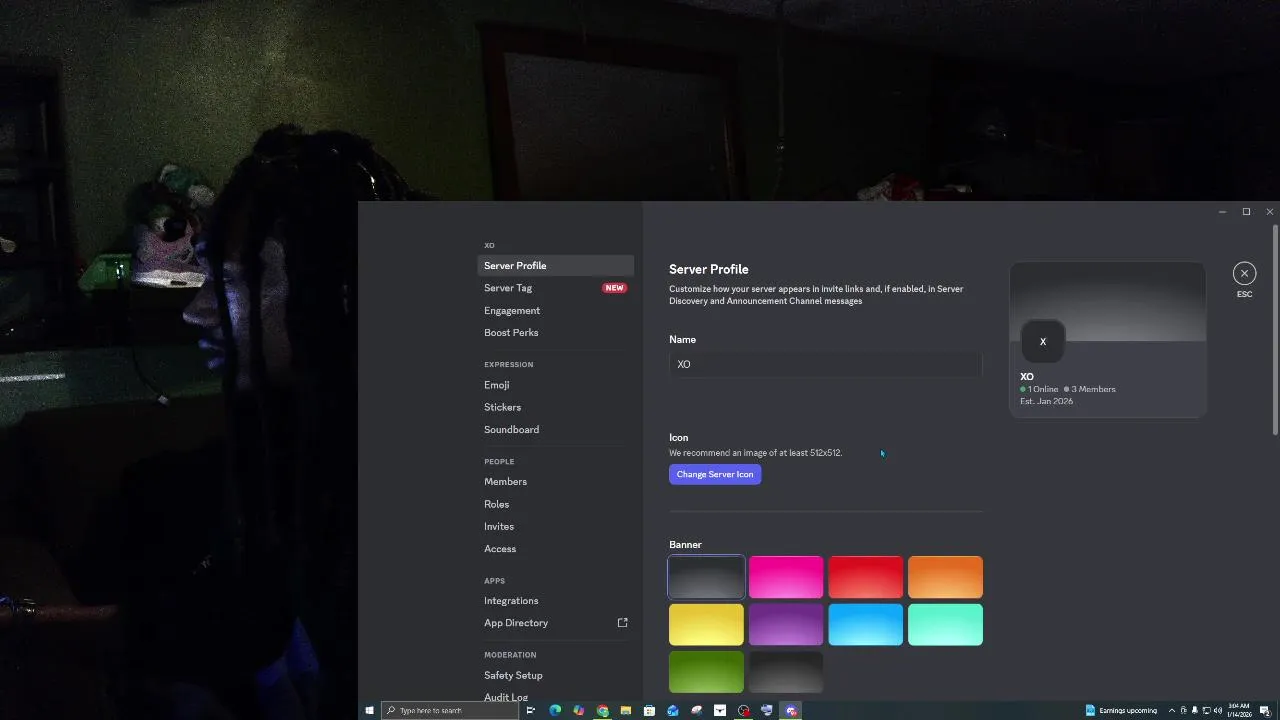Click the settings page scrollbar

[x=1275, y=330]
